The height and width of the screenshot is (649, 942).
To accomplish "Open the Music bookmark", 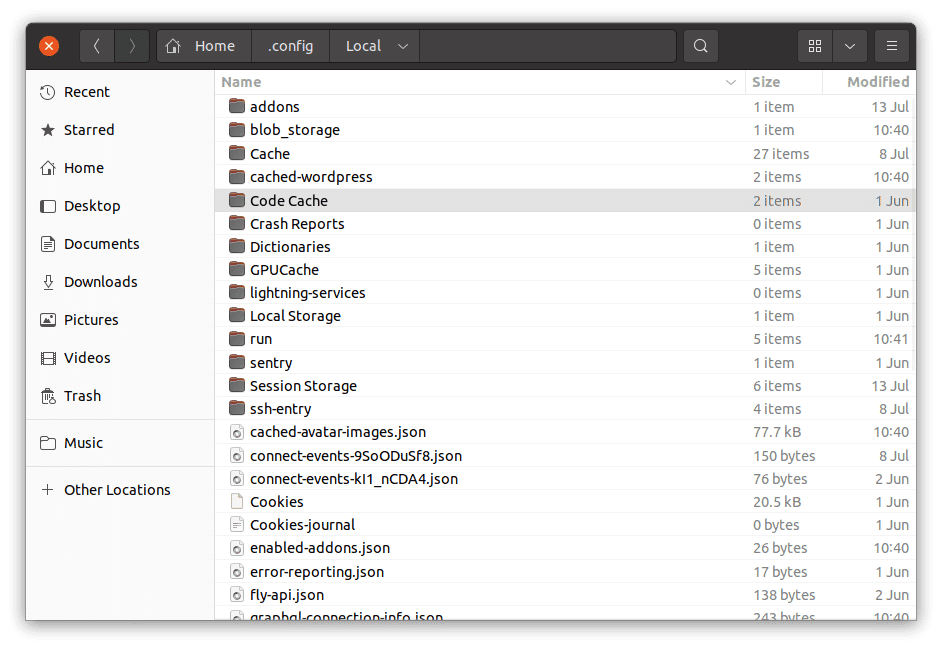I will pyautogui.click(x=83, y=442).
